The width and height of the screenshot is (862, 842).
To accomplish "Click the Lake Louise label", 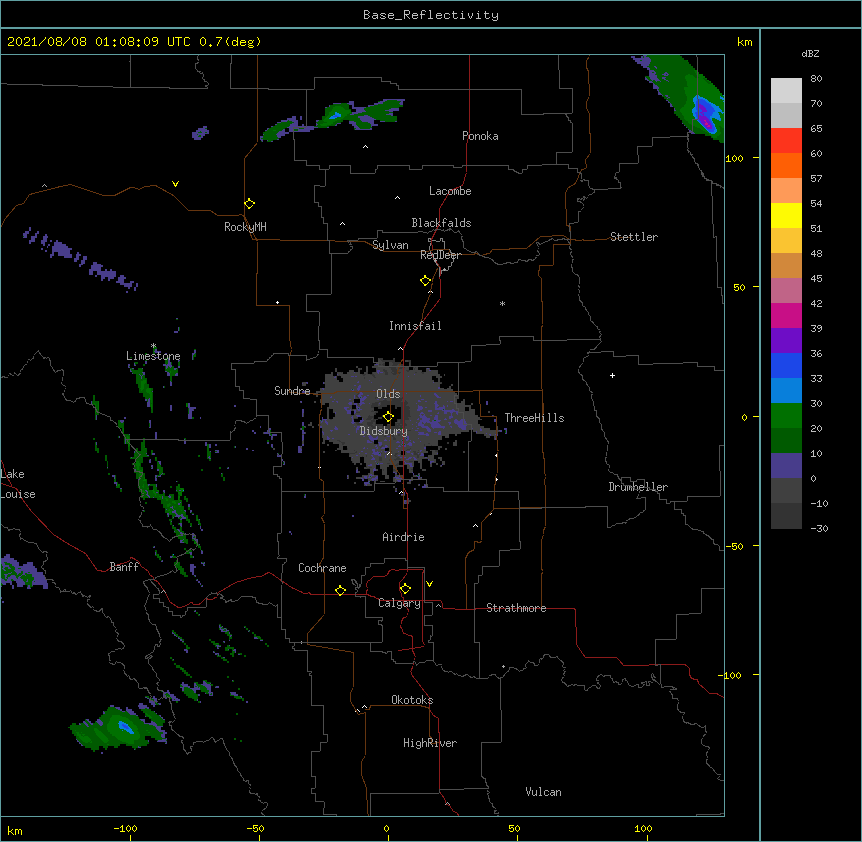I will pos(18,484).
